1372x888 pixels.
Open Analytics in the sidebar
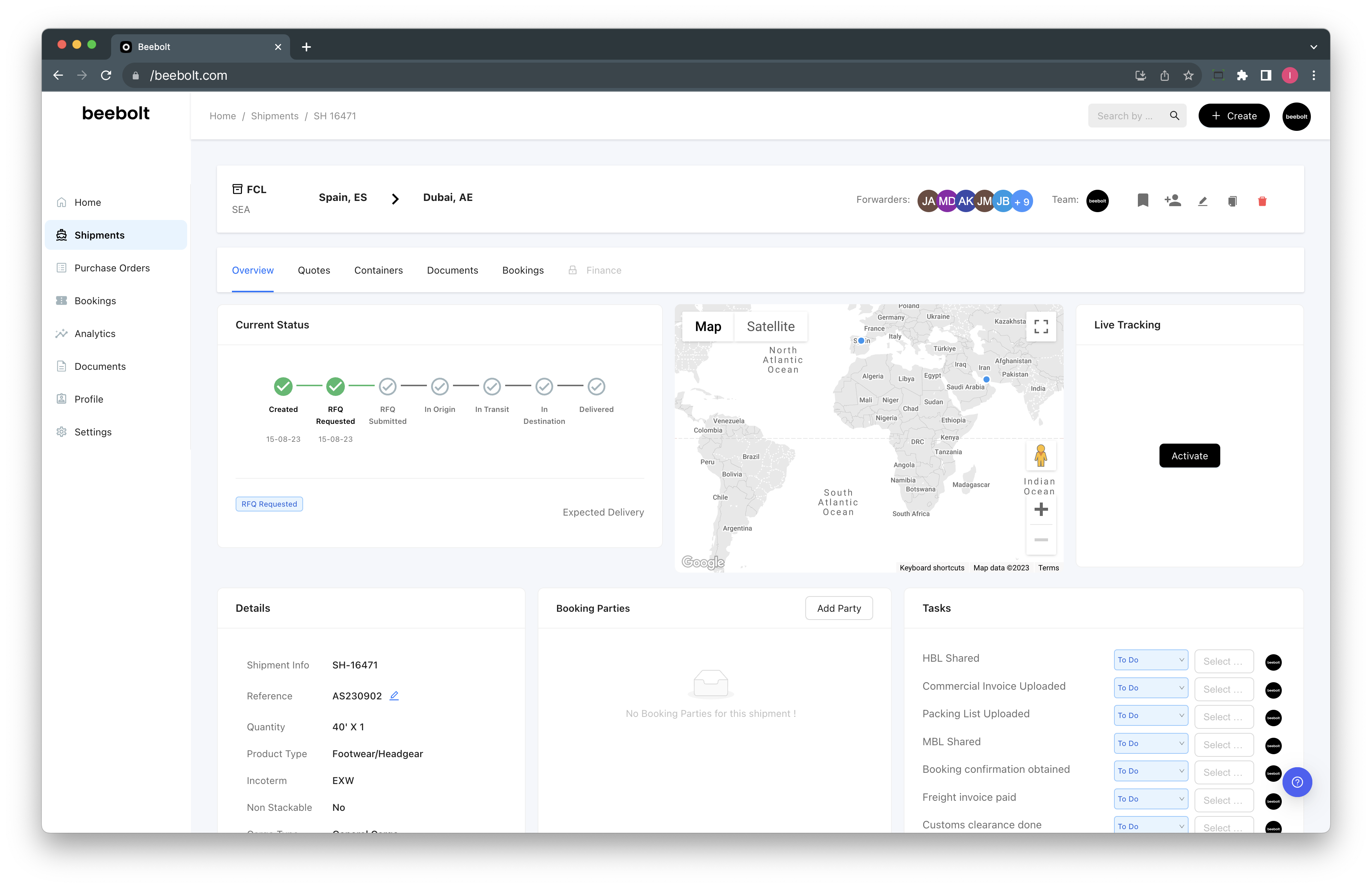point(95,334)
